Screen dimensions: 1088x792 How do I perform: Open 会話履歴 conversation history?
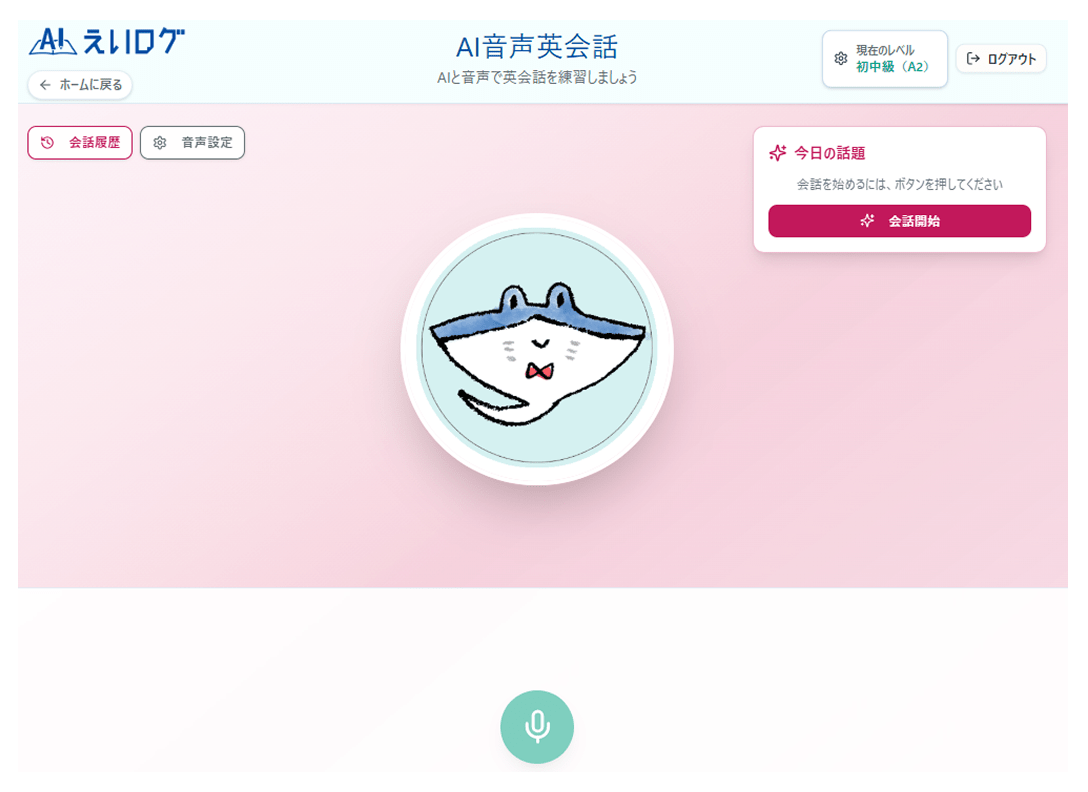click(x=80, y=142)
